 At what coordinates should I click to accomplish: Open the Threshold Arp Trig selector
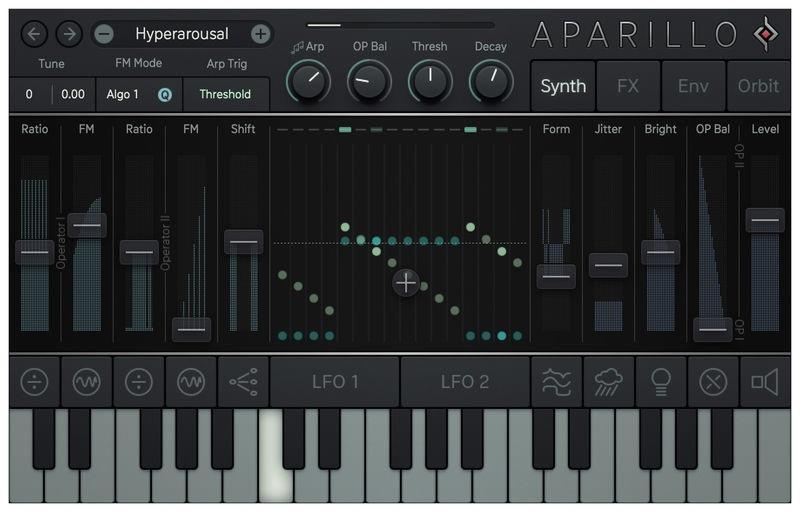(226, 94)
